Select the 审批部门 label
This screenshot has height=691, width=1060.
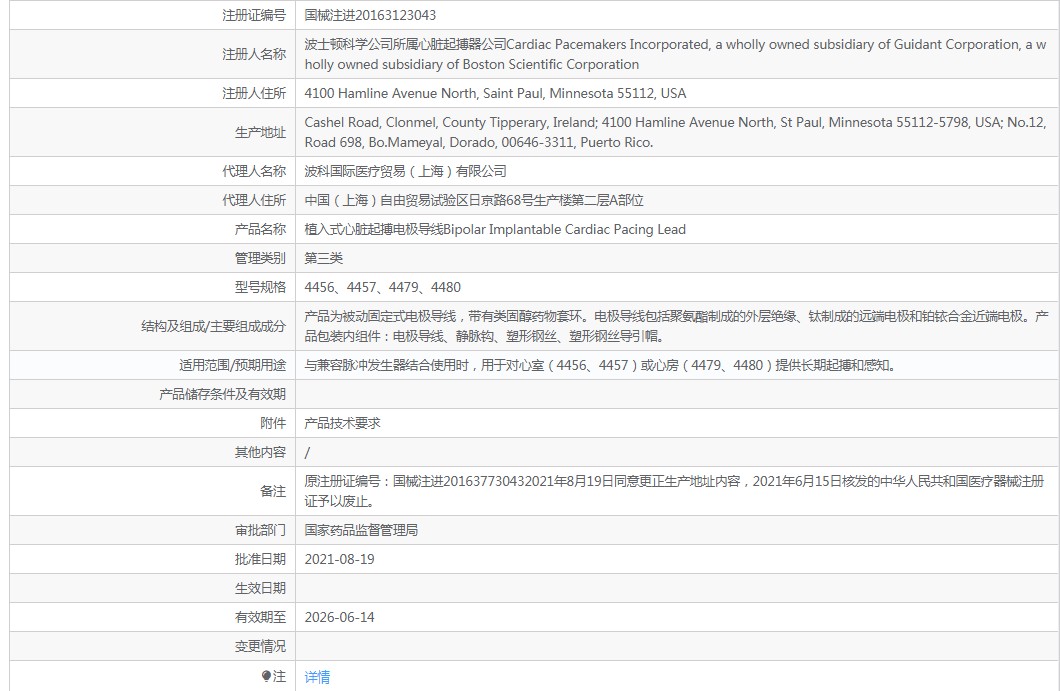click(x=260, y=530)
